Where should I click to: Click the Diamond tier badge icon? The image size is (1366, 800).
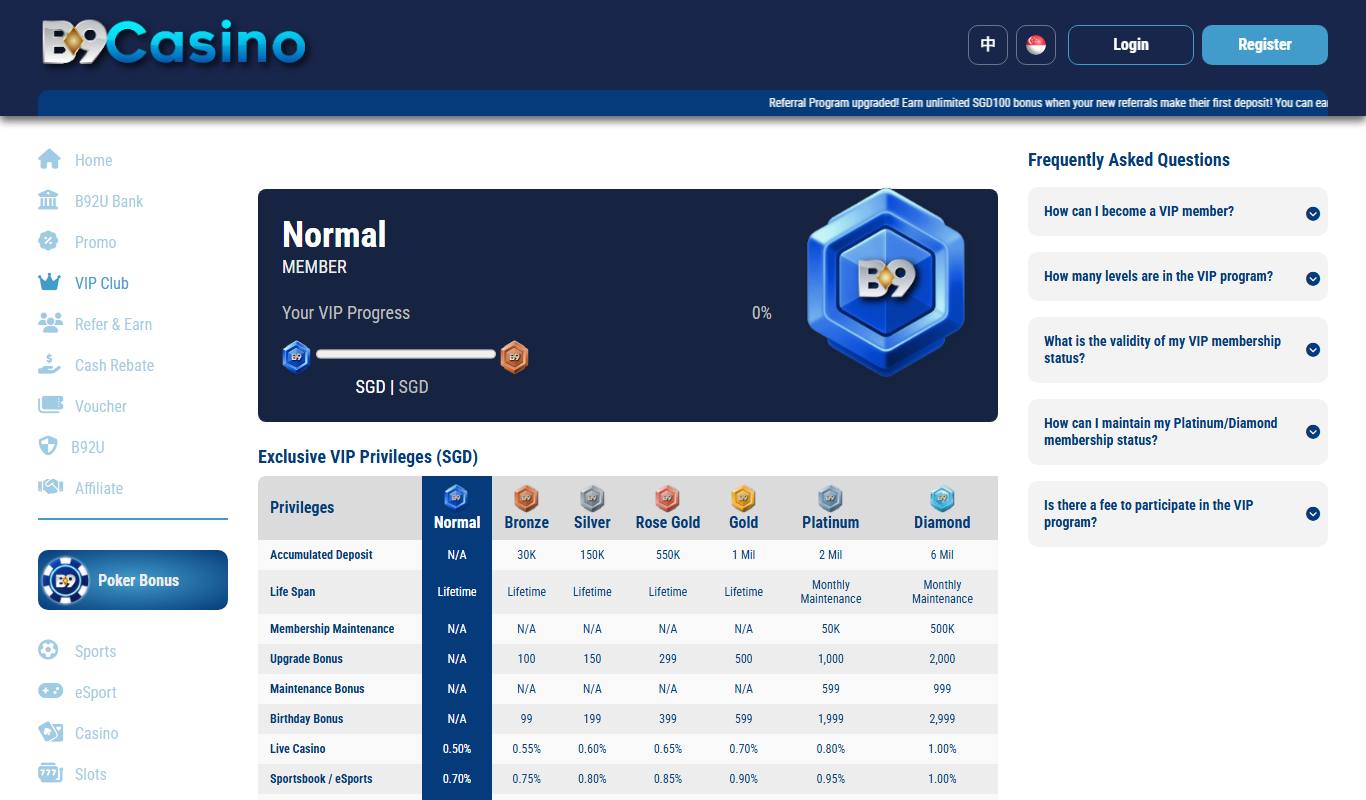[x=942, y=498]
